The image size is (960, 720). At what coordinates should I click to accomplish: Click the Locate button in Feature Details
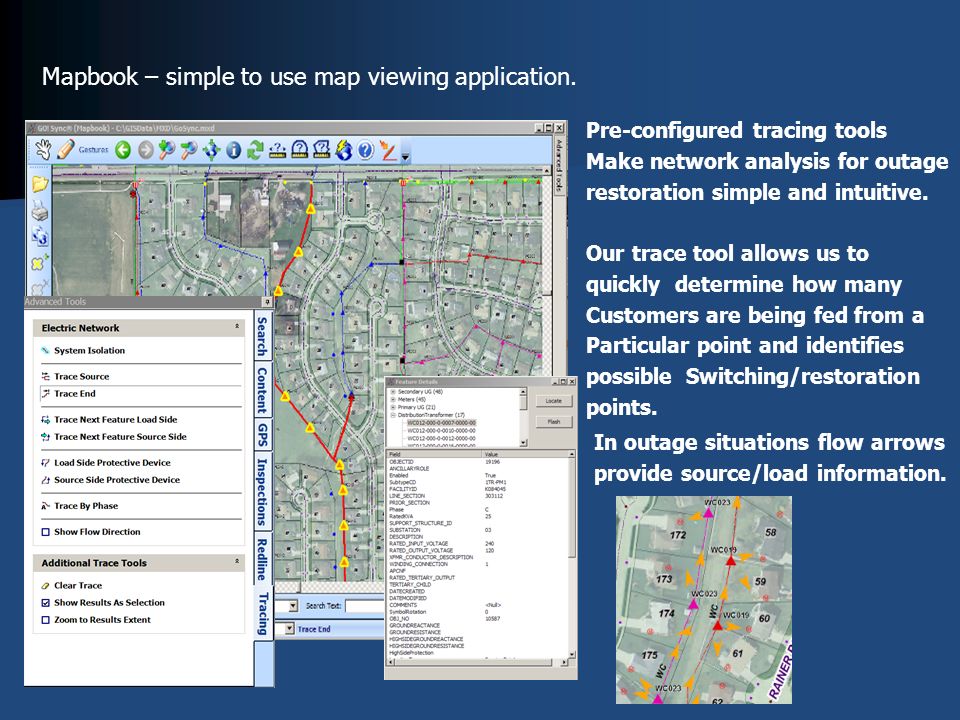click(x=554, y=401)
